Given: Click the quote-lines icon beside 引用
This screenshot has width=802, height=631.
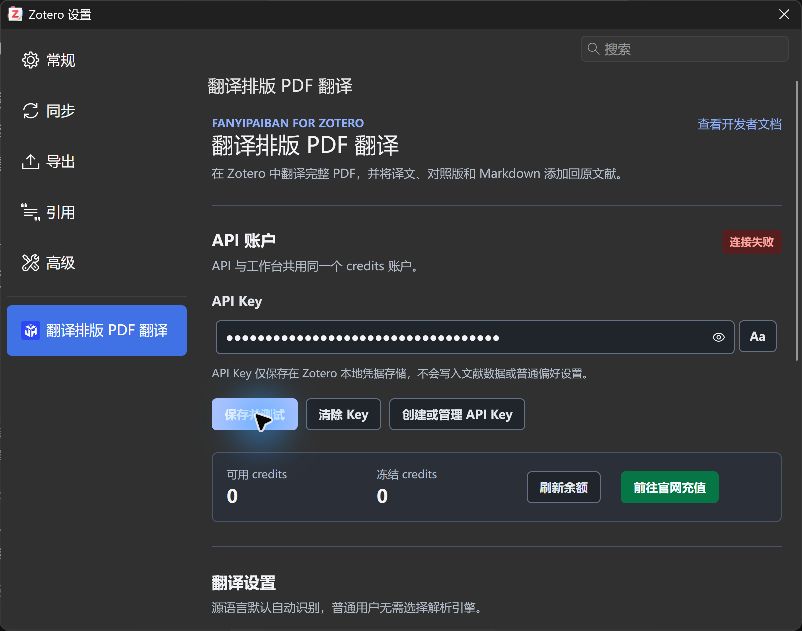Looking at the screenshot, I should [30, 212].
